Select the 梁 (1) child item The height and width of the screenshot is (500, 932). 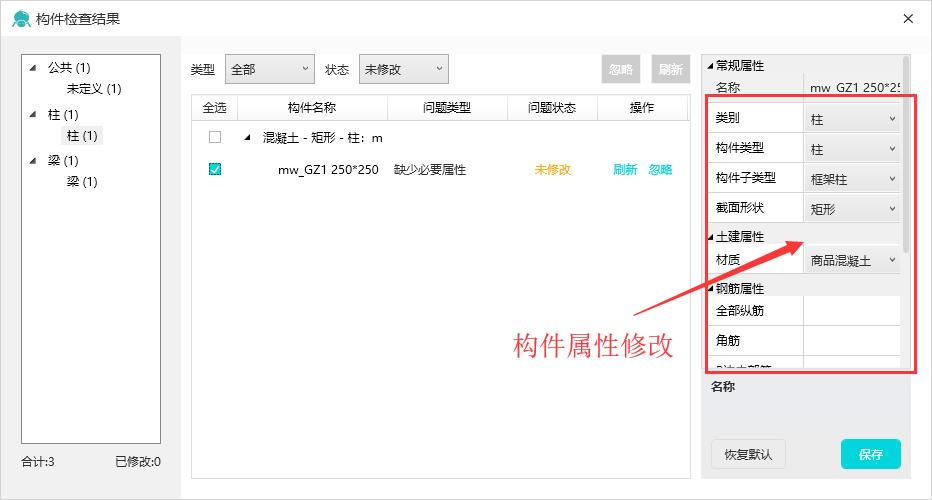pyautogui.click(x=82, y=182)
